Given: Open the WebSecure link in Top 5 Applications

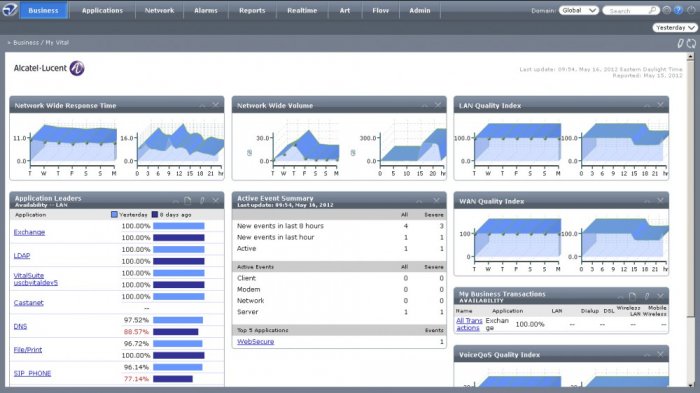Looking at the screenshot, I should point(255,342).
